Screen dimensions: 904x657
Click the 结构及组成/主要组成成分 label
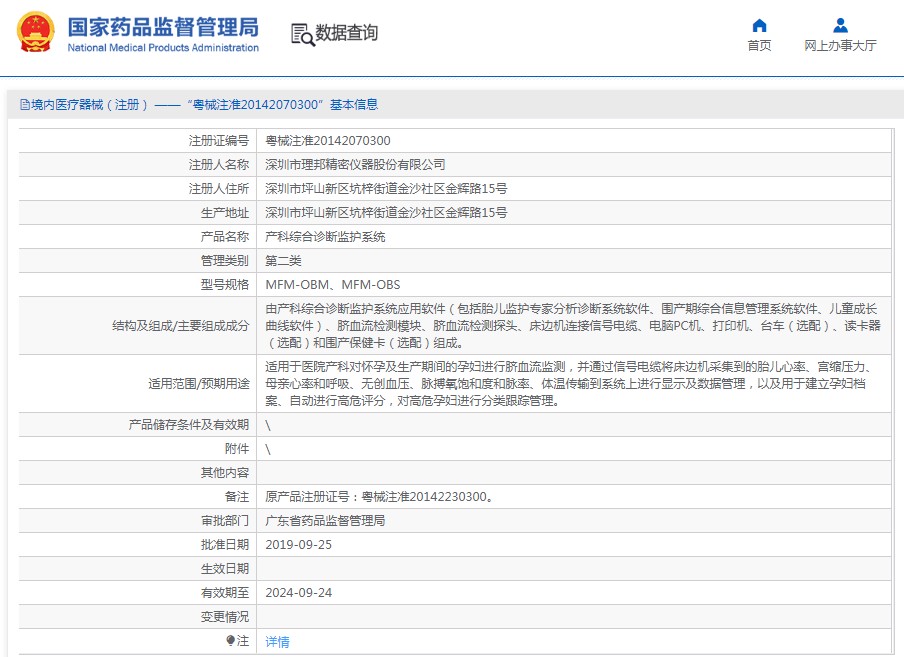(x=180, y=326)
